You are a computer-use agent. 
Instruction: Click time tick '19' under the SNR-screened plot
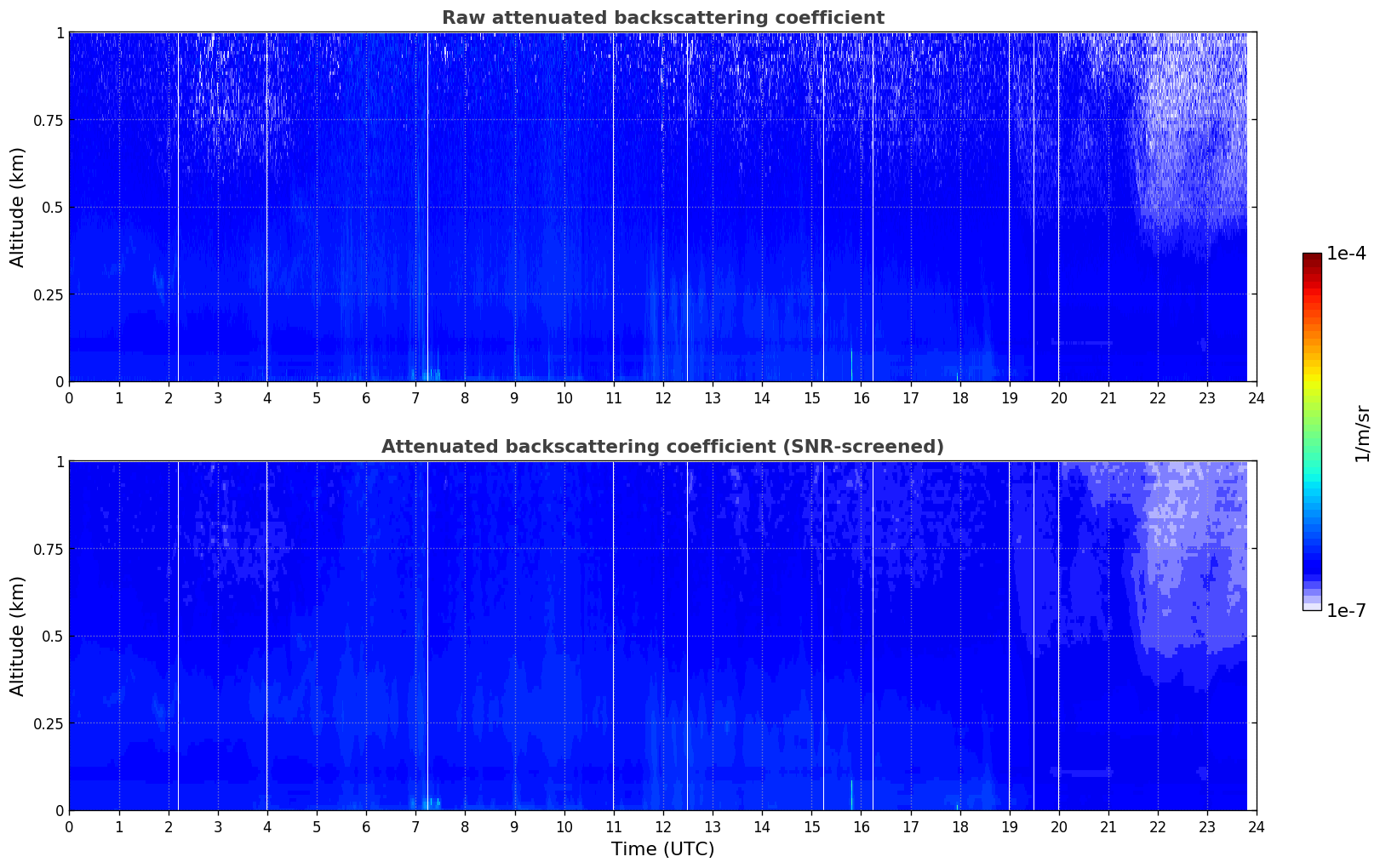(x=1010, y=826)
